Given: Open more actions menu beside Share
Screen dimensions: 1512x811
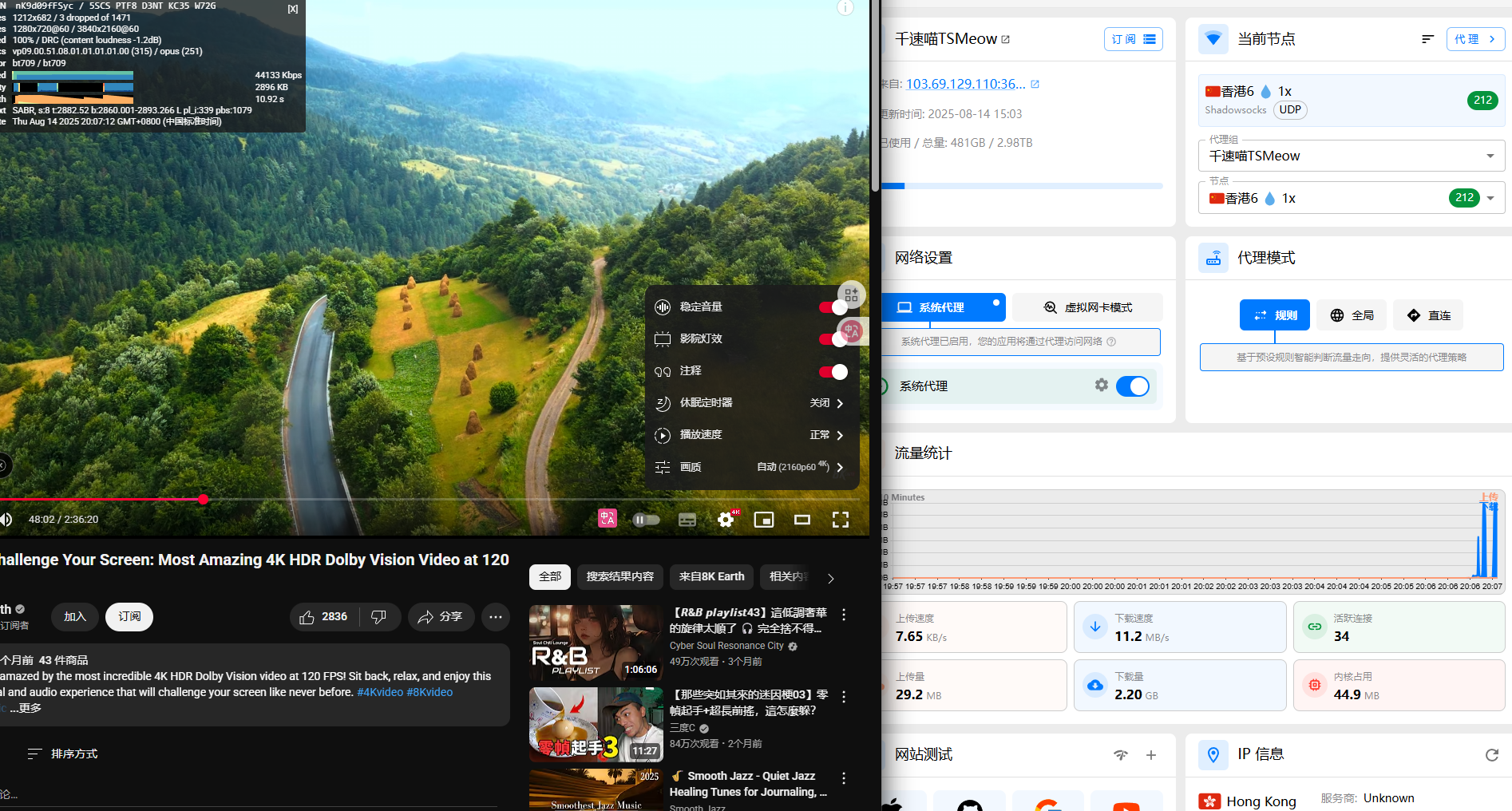Looking at the screenshot, I should pos(496,617).
